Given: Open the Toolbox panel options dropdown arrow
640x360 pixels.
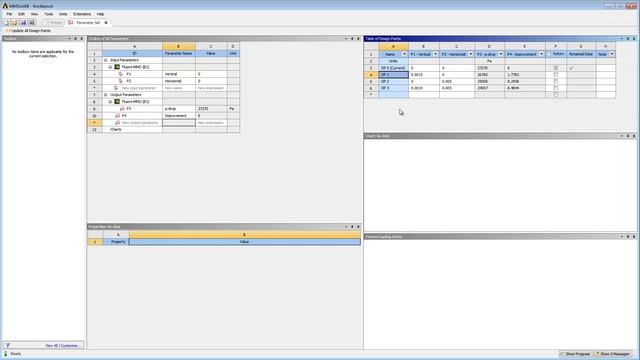Looking at the screenshot, I should tap(69, 39).
